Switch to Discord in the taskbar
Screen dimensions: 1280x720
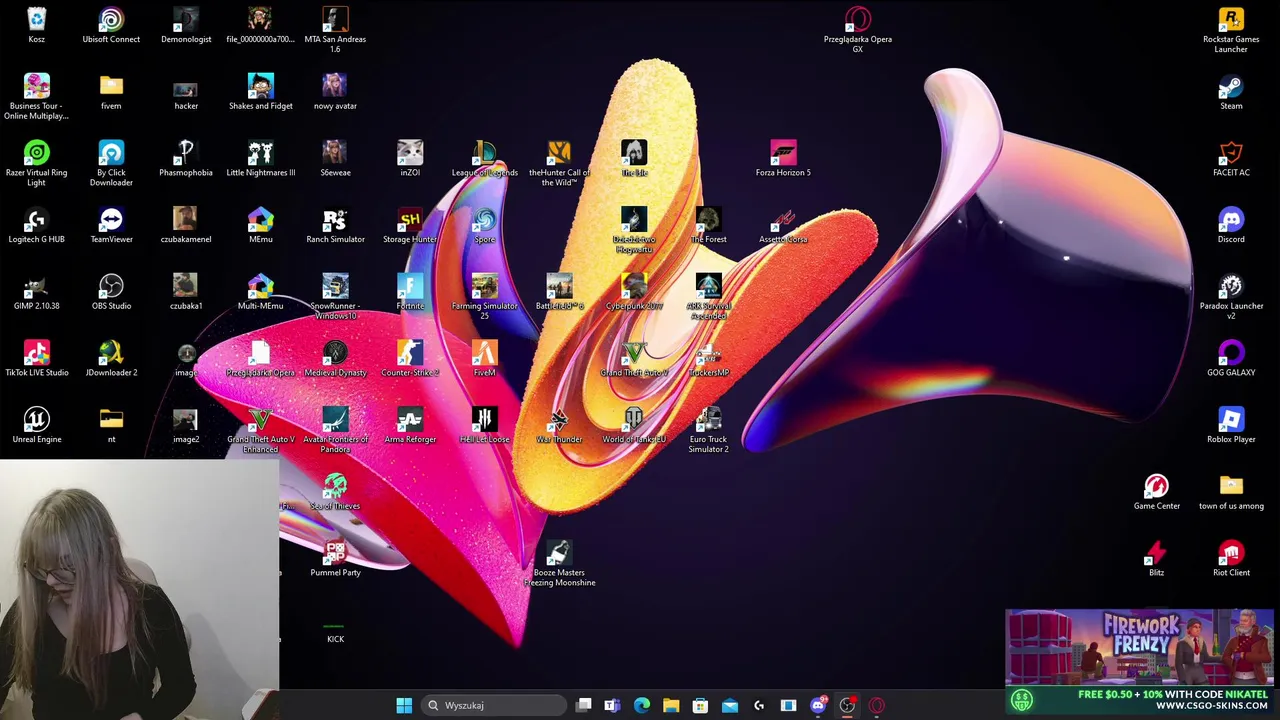(818, 705)
